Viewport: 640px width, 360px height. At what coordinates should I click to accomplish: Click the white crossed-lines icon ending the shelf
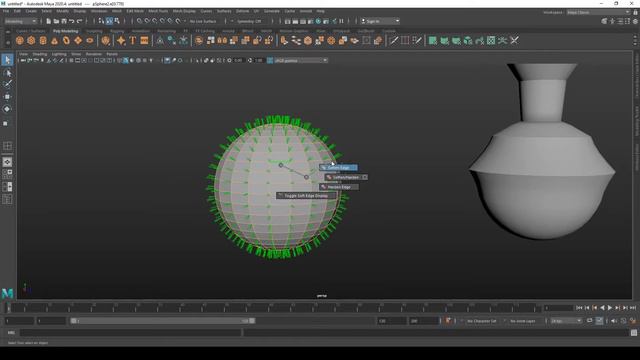point(514,40)
